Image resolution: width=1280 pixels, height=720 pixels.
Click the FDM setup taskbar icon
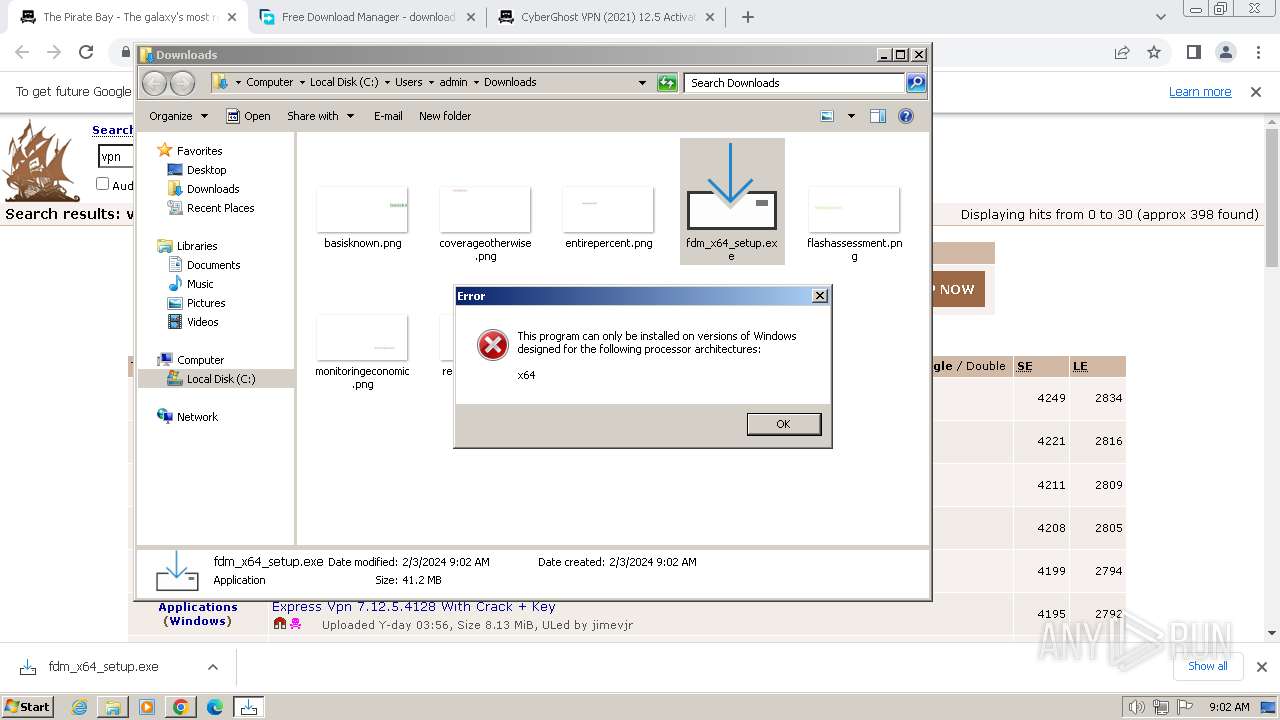point(248,707)
